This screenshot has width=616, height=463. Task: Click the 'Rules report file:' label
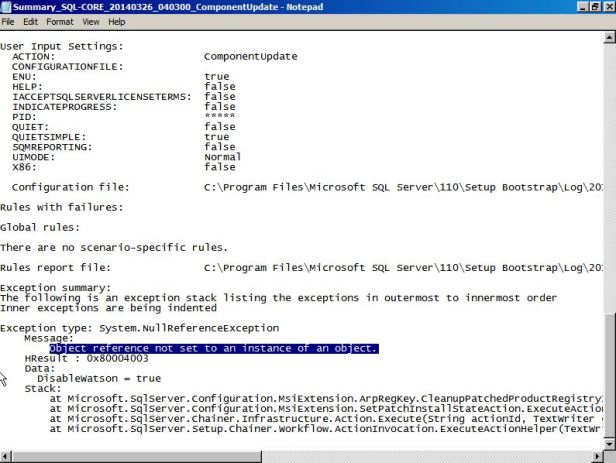coord(55,268)
